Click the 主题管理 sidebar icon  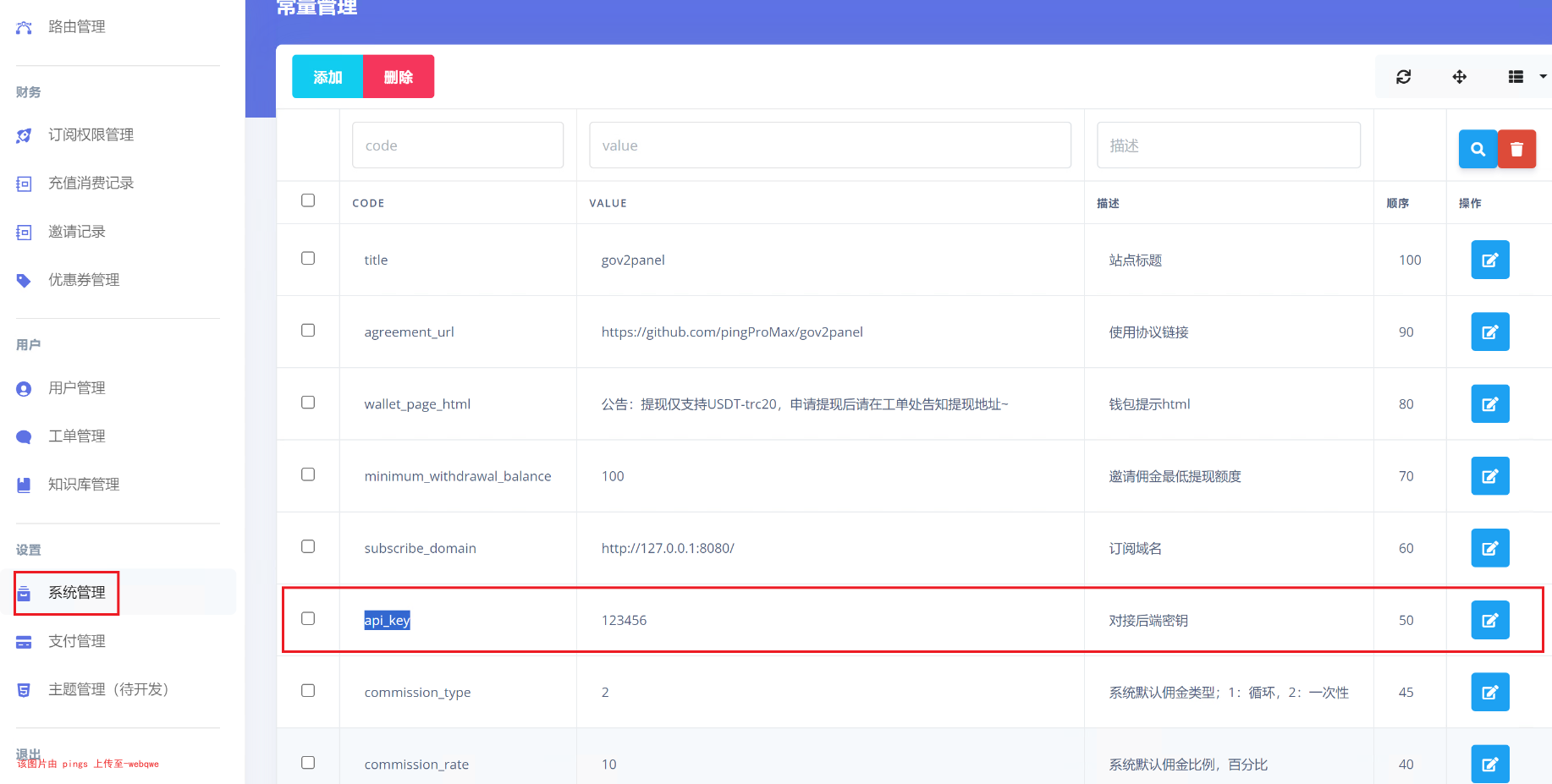click(24, 690)
